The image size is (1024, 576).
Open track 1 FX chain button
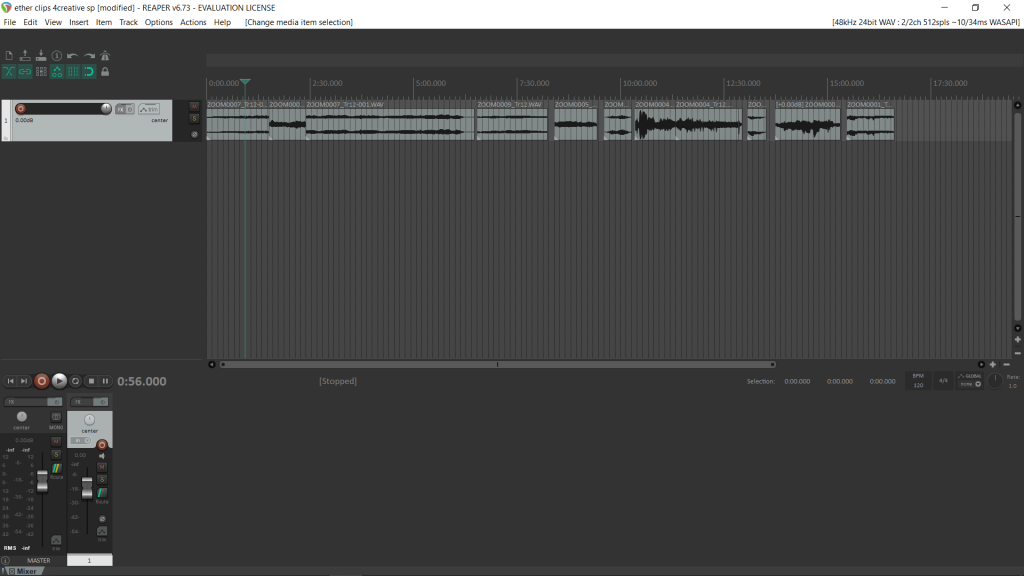click(120, 109)
